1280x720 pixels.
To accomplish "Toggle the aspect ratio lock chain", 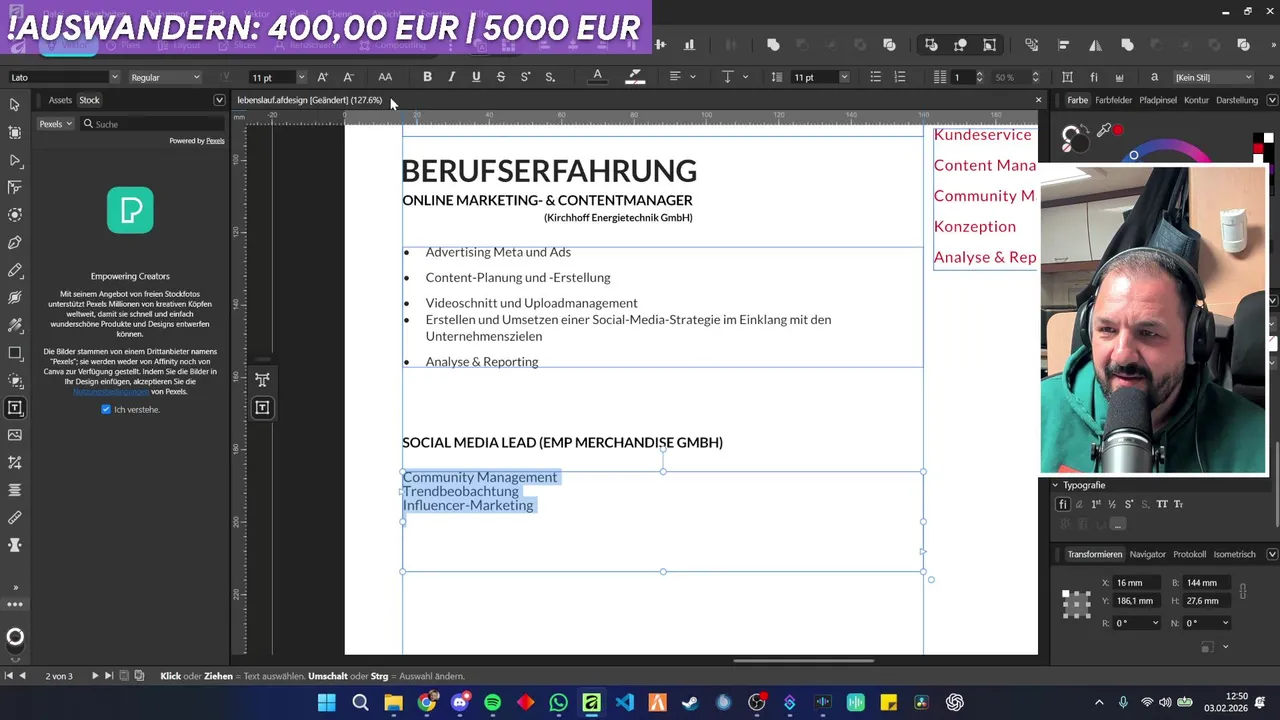I will point(1242,592).
